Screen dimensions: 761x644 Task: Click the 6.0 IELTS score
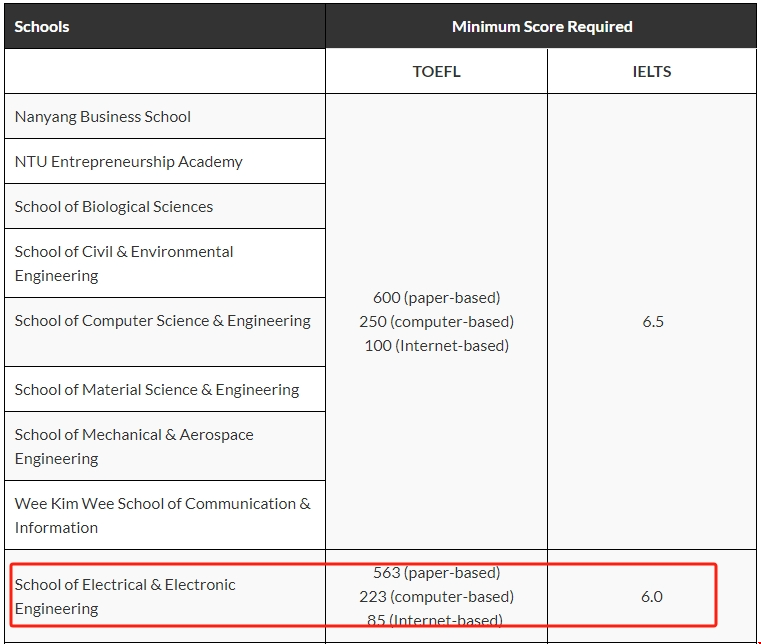652,597
